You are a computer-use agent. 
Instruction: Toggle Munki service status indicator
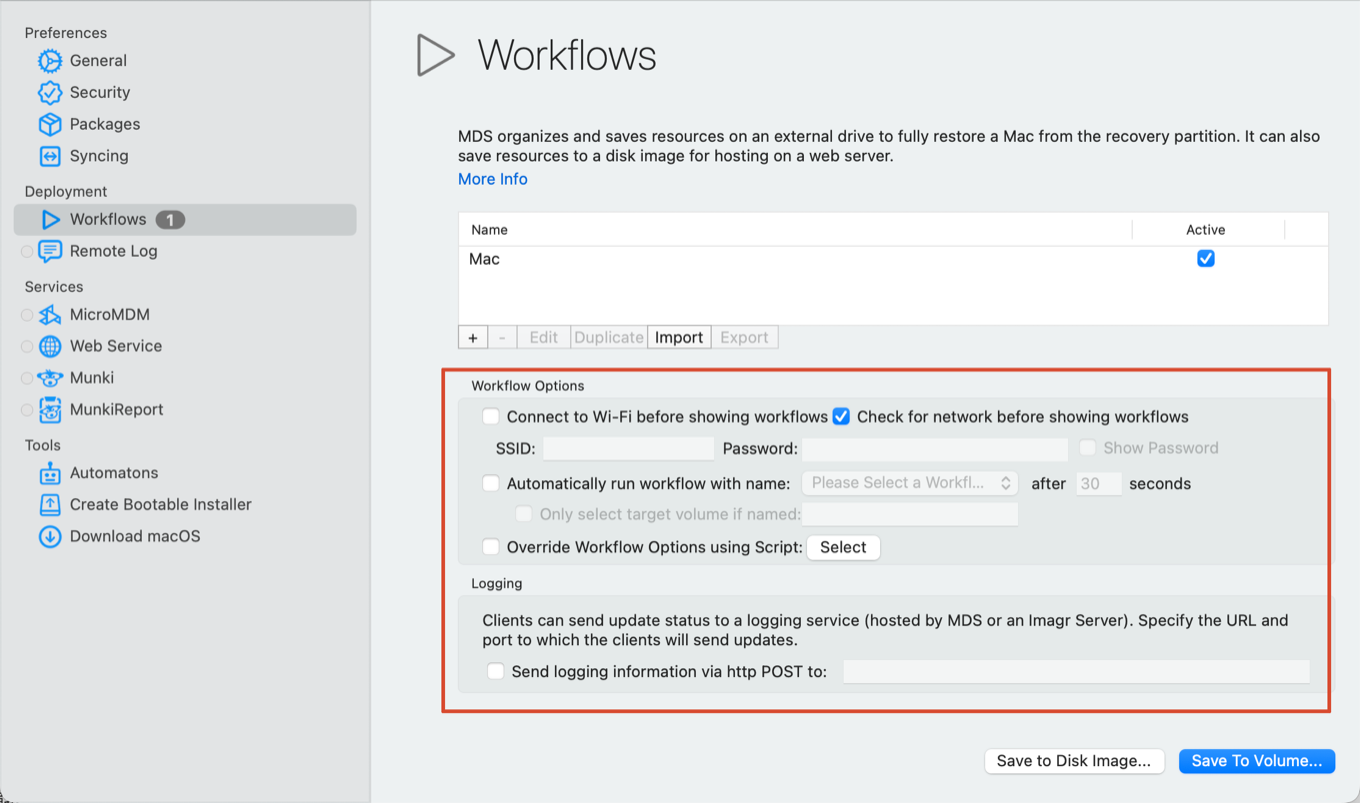point(27,379)
